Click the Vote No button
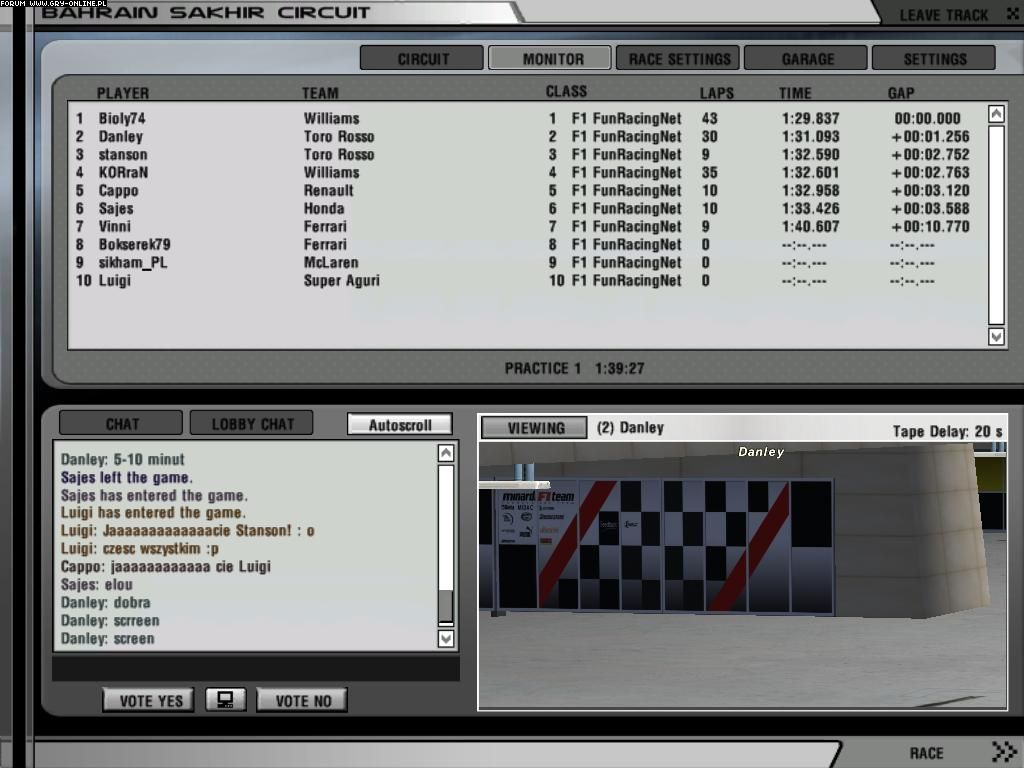 point(302,700)
